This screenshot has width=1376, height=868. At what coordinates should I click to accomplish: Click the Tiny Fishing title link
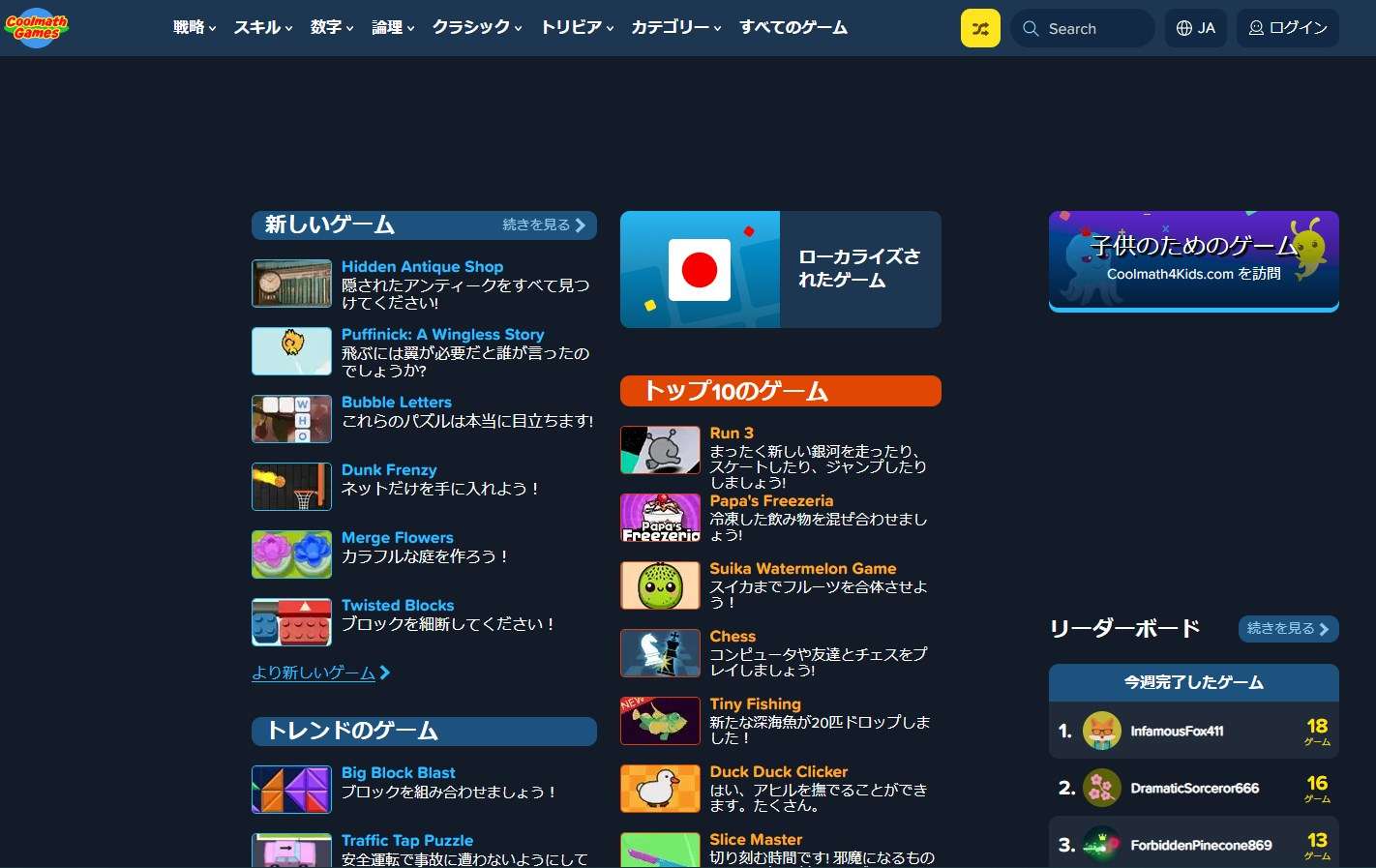pyautogui.click(x=755, y=704)
